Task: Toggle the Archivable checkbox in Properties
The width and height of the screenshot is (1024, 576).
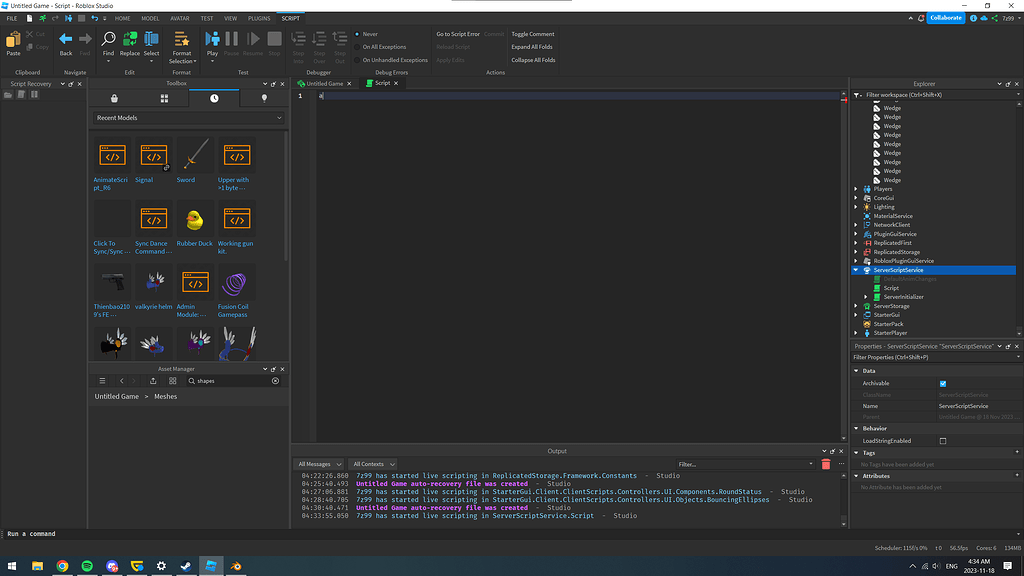Action: 941,383
